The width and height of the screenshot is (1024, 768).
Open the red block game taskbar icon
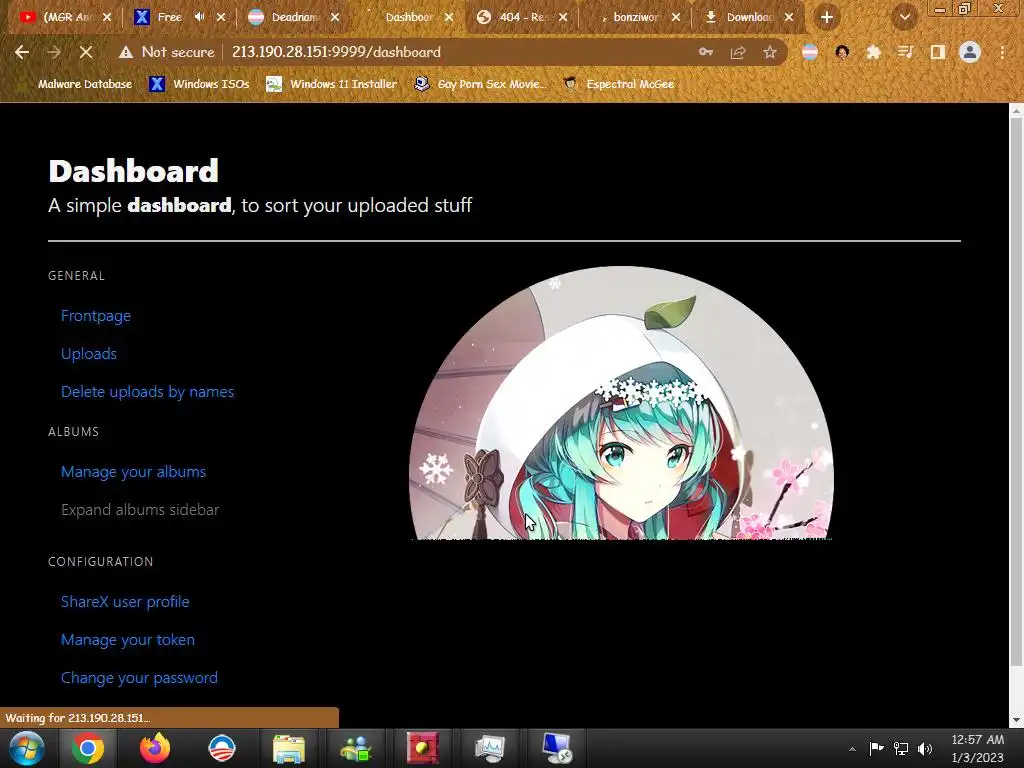coord(423,748)
